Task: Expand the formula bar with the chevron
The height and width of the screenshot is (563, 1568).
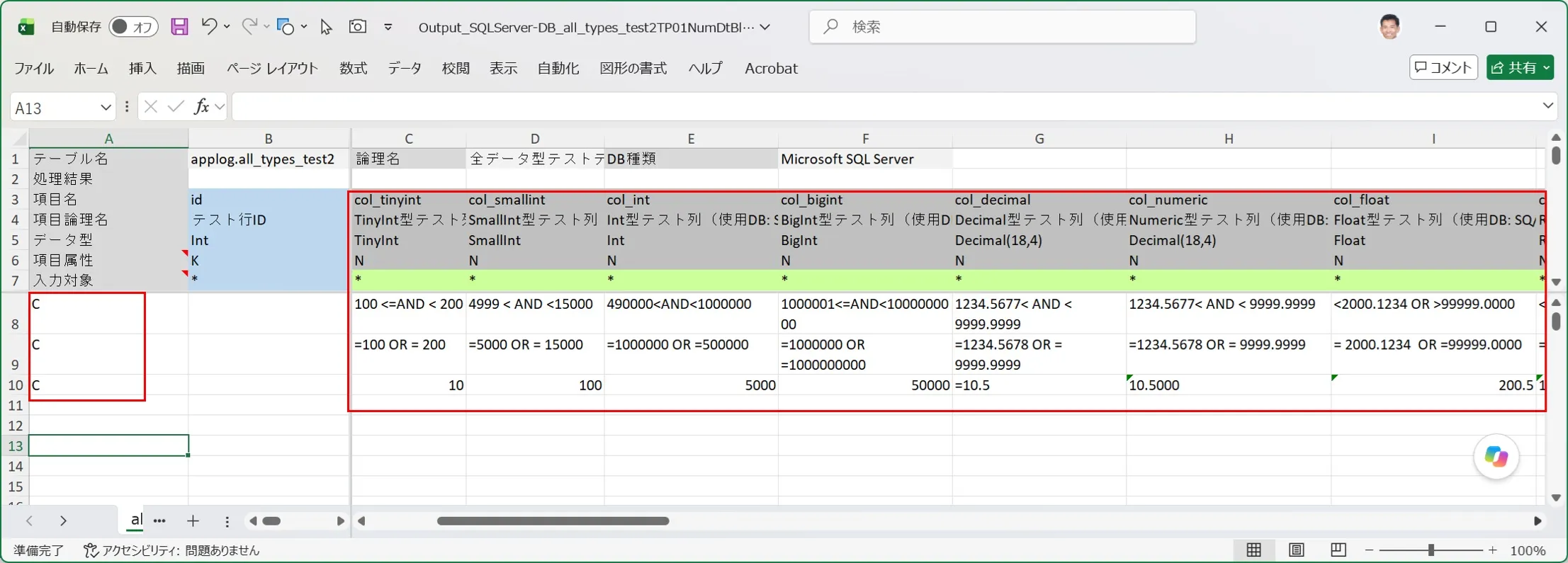Action: pos(1547,106)
